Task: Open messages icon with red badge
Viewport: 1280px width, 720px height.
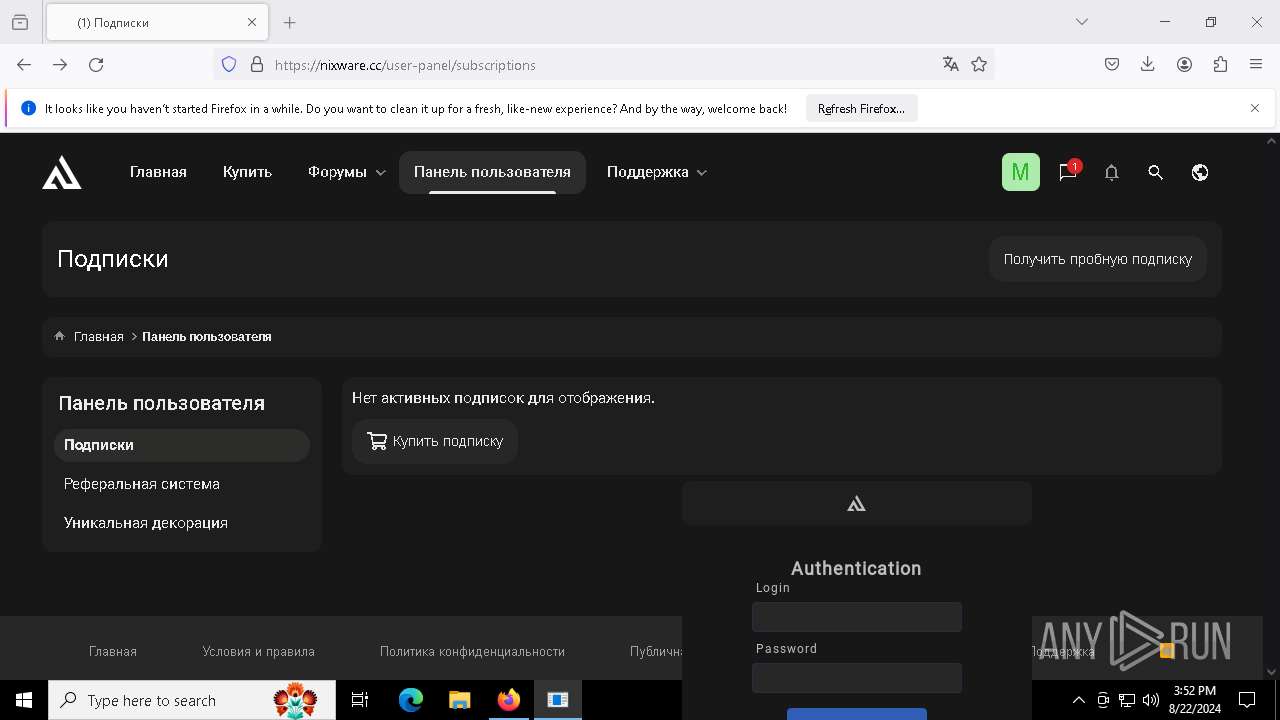Action: pyautogui.click(x=1068, y=172)
